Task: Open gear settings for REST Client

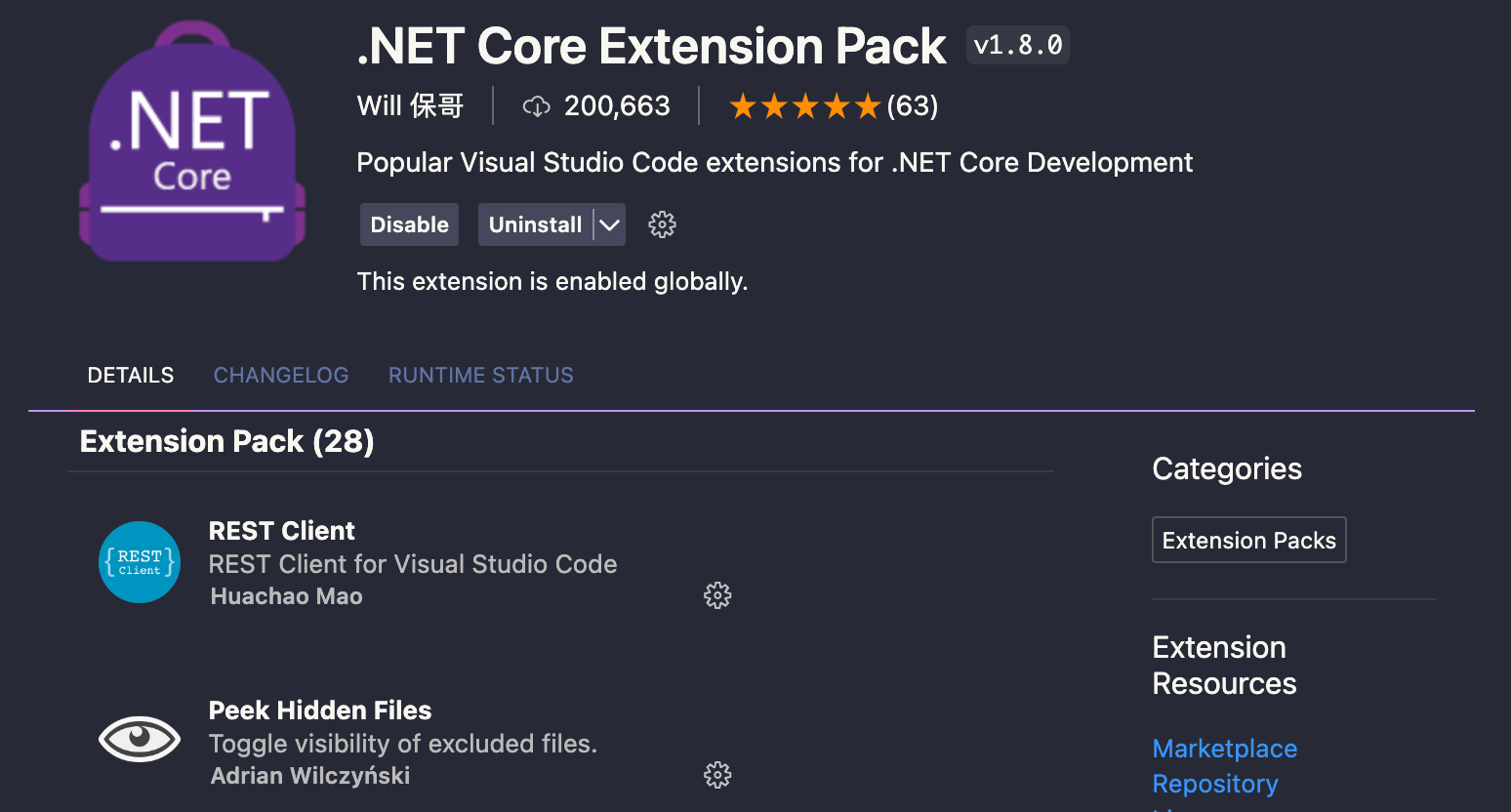Action: [717, 595]
